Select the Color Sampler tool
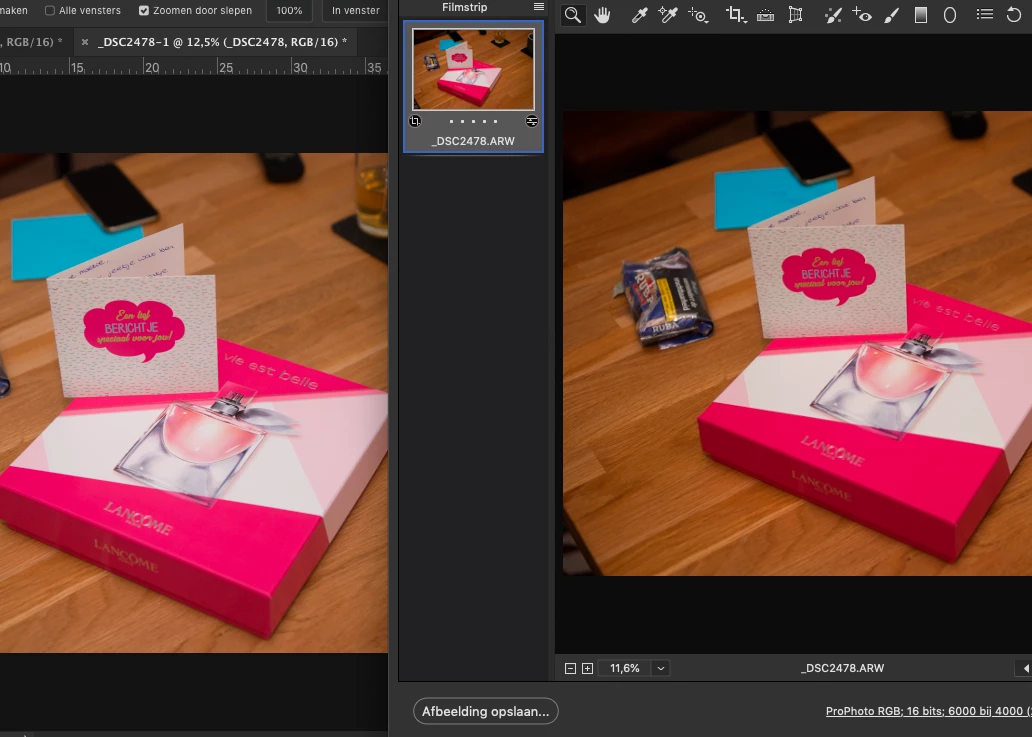This screenshot has height=737, width=1032. point(667,15)
